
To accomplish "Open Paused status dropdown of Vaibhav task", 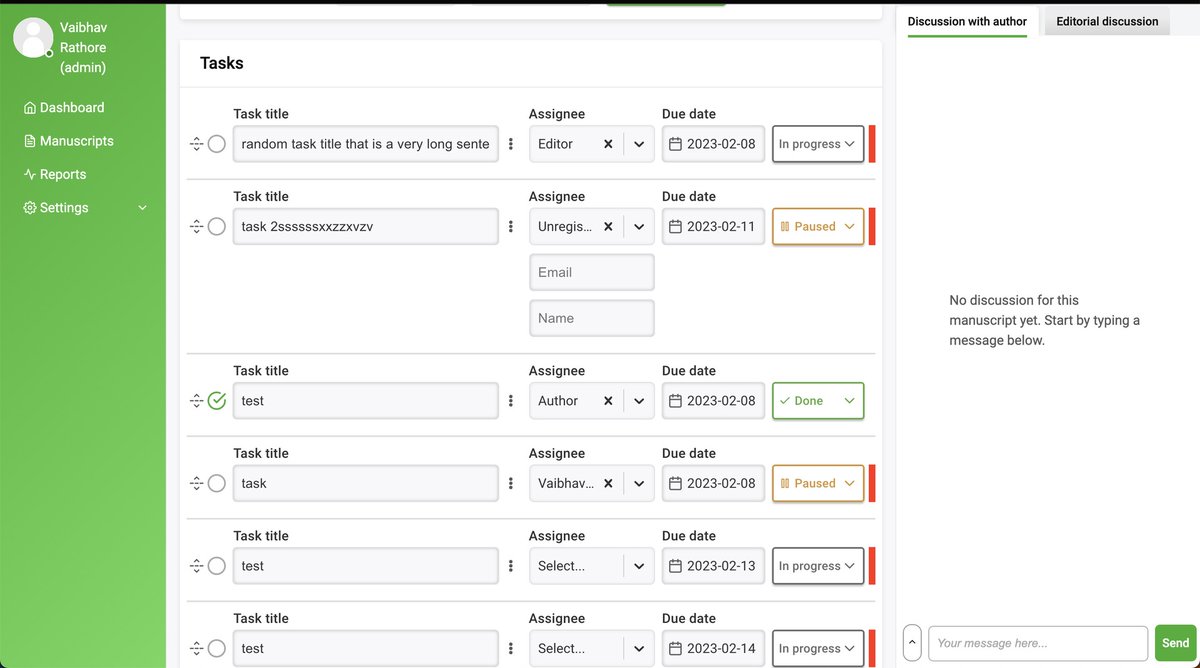I will 818,483.
